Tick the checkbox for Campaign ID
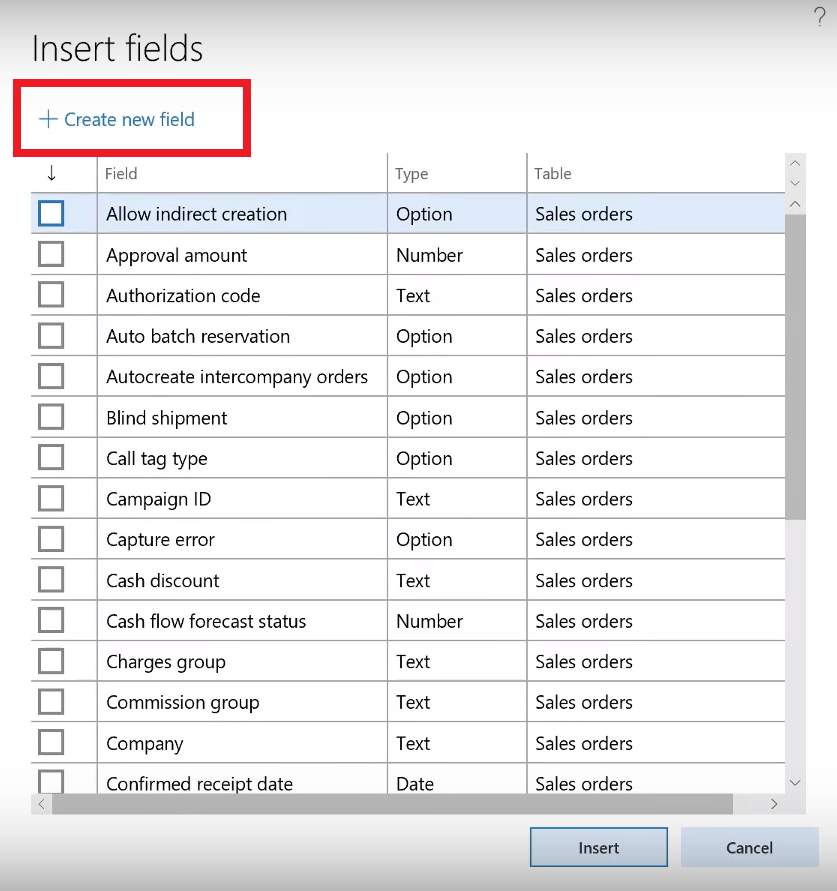Screen dimensions: 837x891 (x=51, y=498)
